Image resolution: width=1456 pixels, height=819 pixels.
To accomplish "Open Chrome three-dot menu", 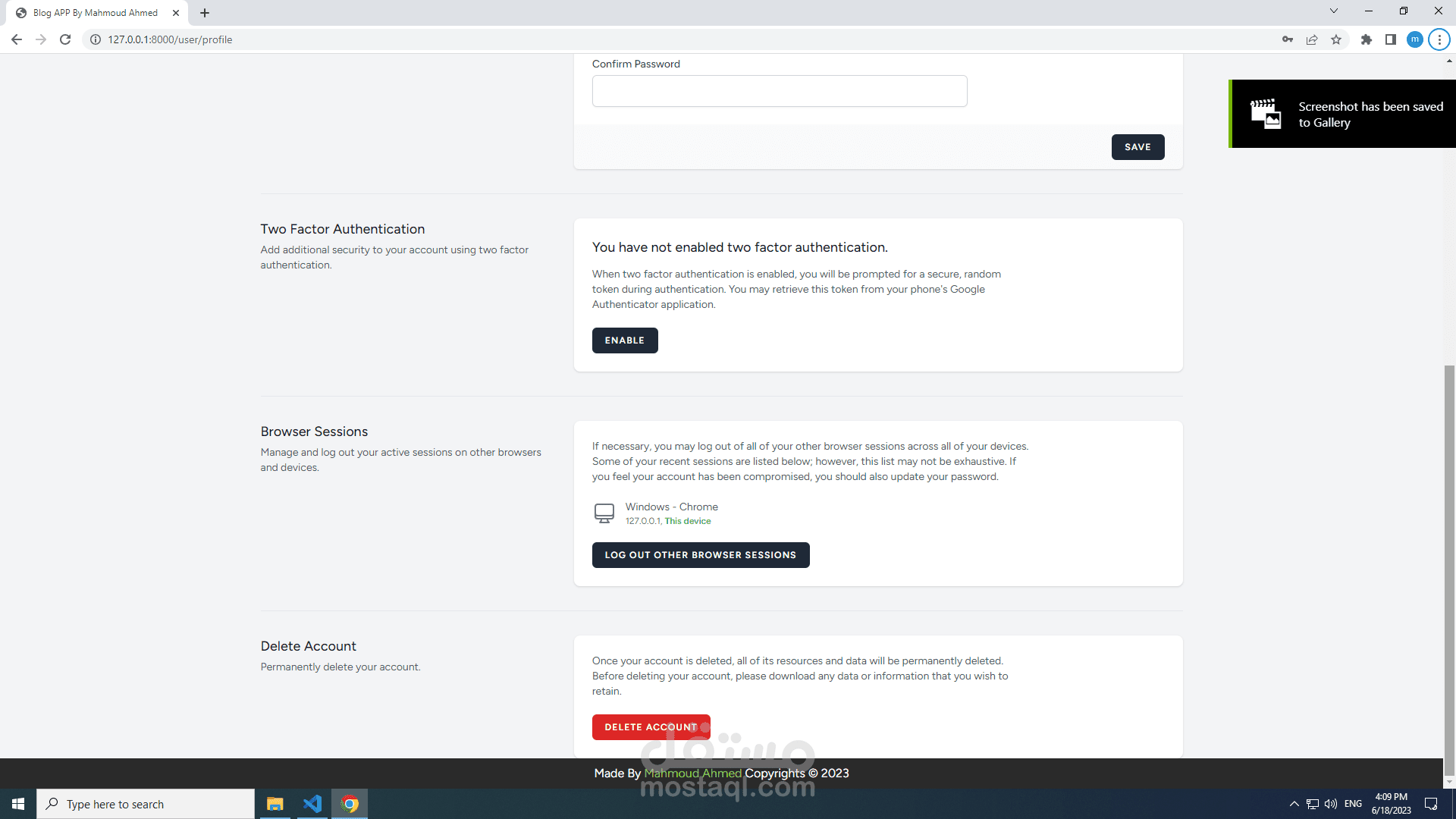I will 1439,39.
